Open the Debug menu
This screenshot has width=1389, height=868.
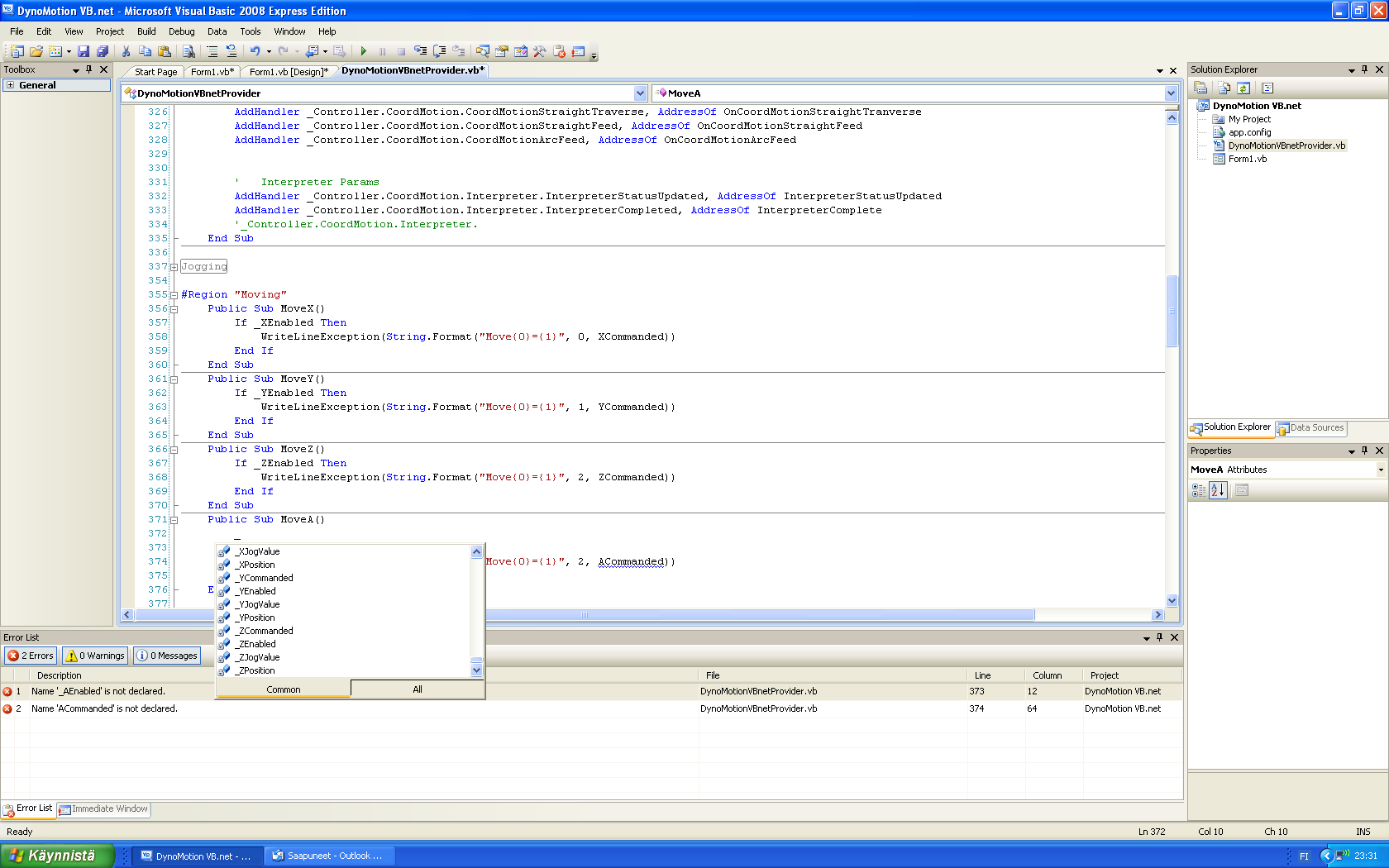(x=181, y=31)
